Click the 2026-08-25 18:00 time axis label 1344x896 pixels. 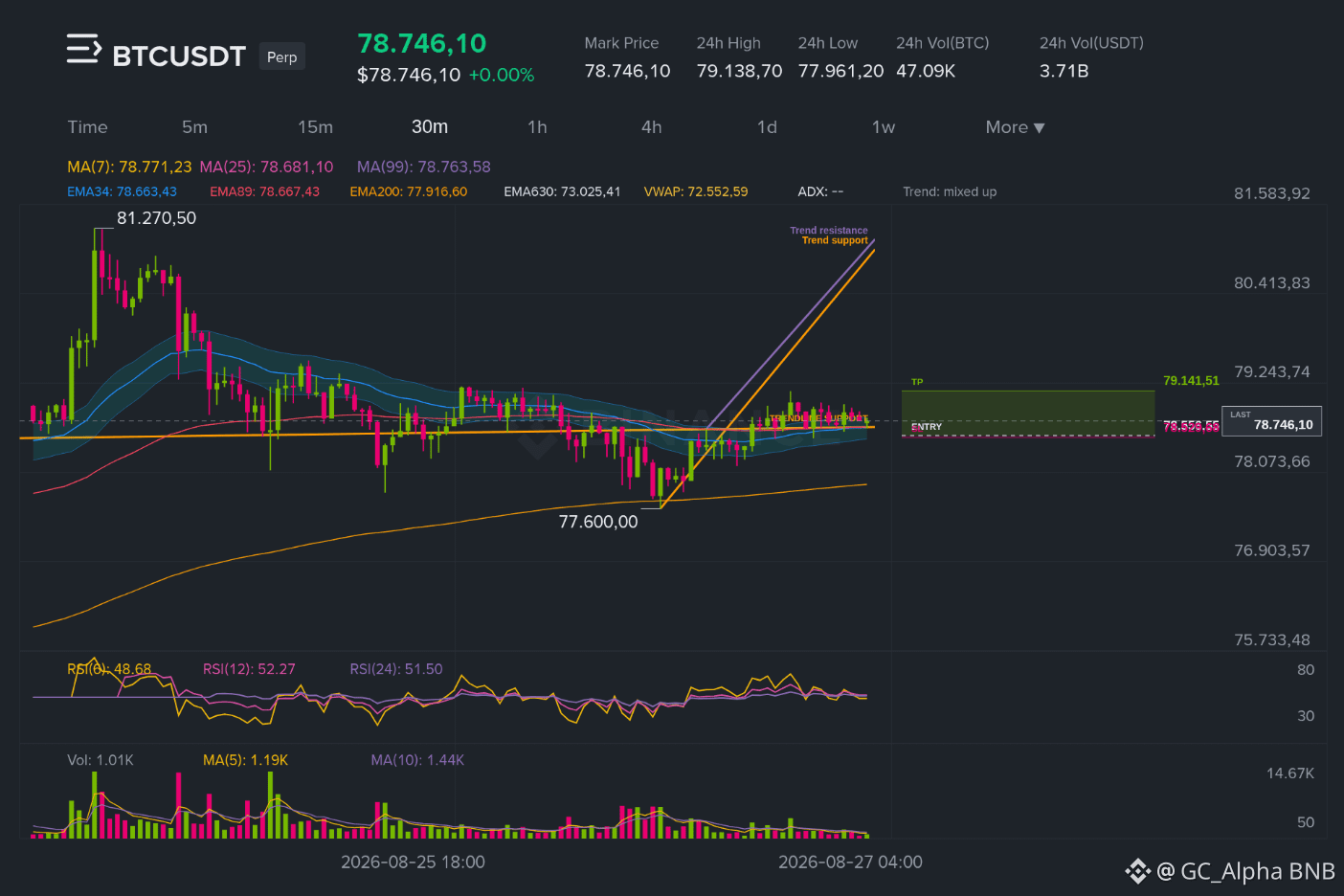click(x=413, y=862)
